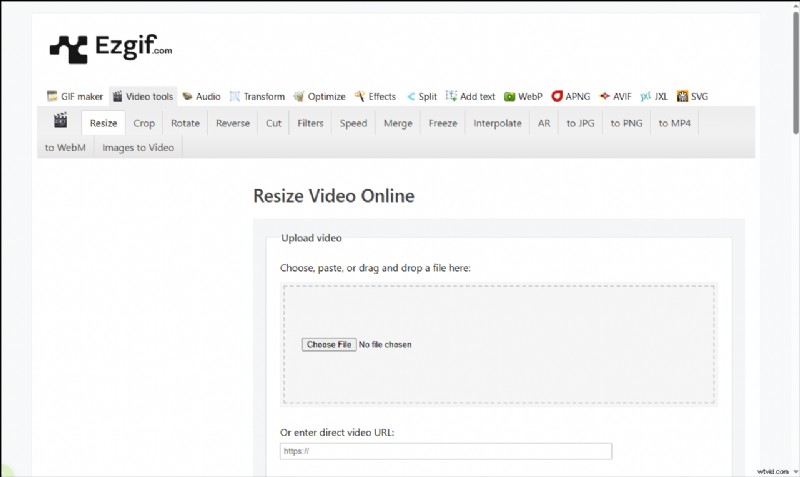Open the AVIF tools menu
The height and width of the screenshot is (477, 800).
click(615, 96)
